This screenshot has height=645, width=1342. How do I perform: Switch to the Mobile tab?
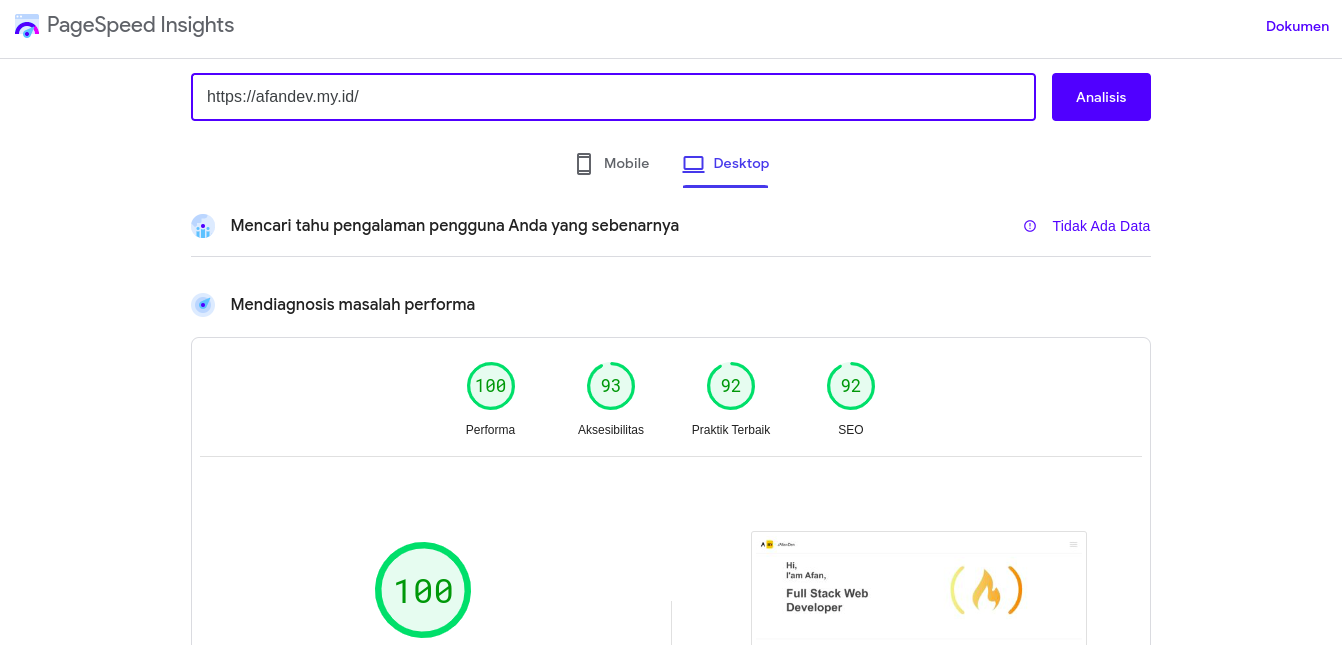point(613,164)
